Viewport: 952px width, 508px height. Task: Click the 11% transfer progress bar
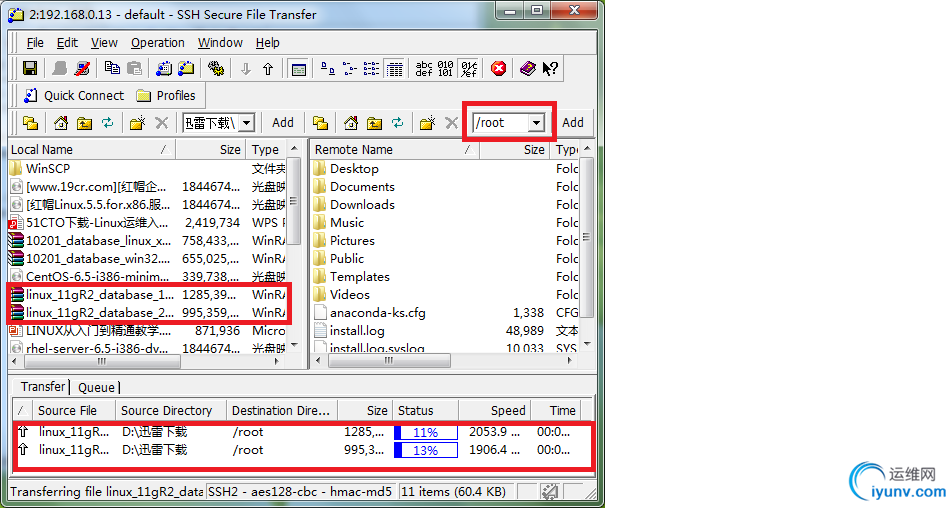[x=426, y=432]
